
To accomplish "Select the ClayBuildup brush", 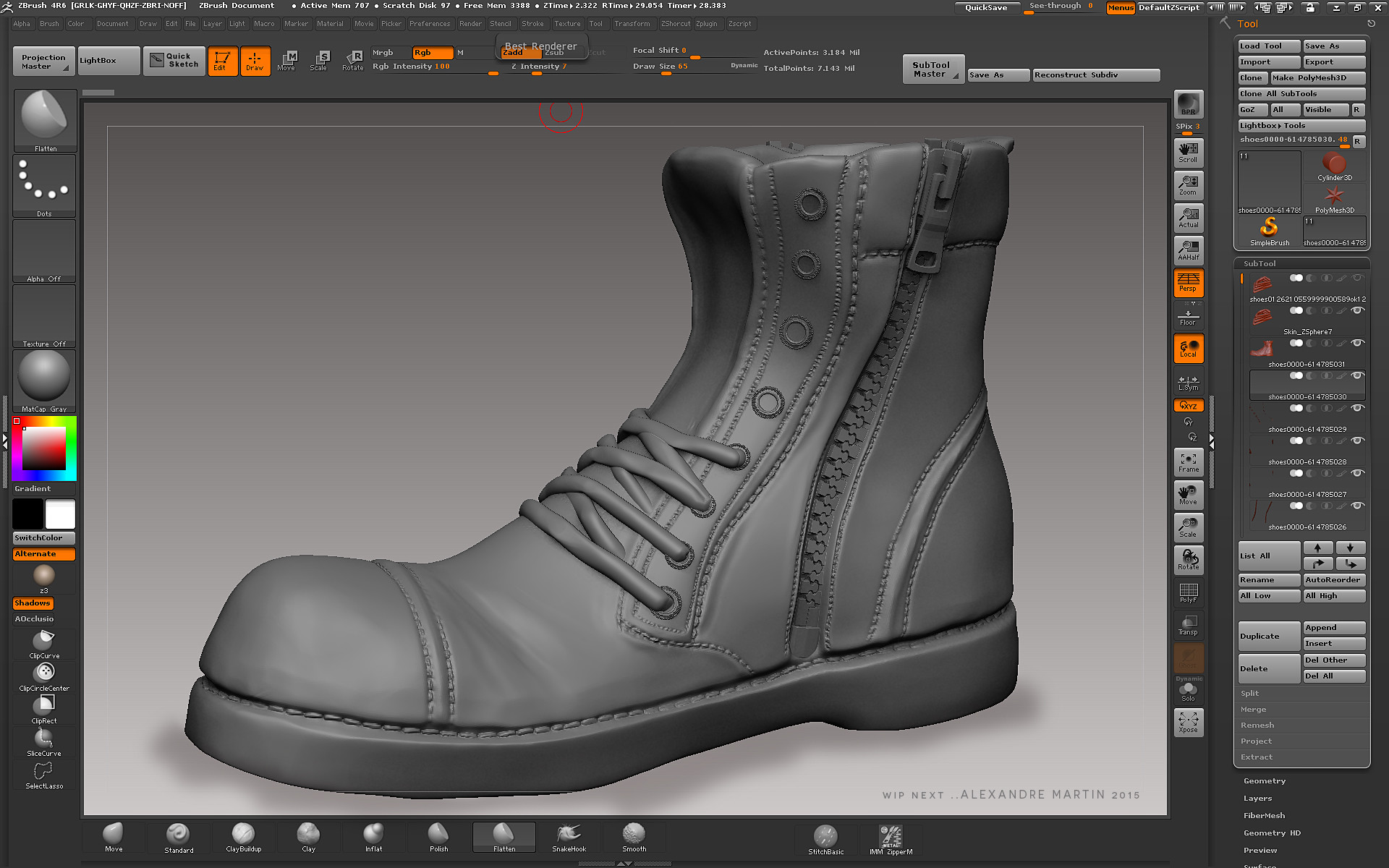I will click(x=242, y=837).
